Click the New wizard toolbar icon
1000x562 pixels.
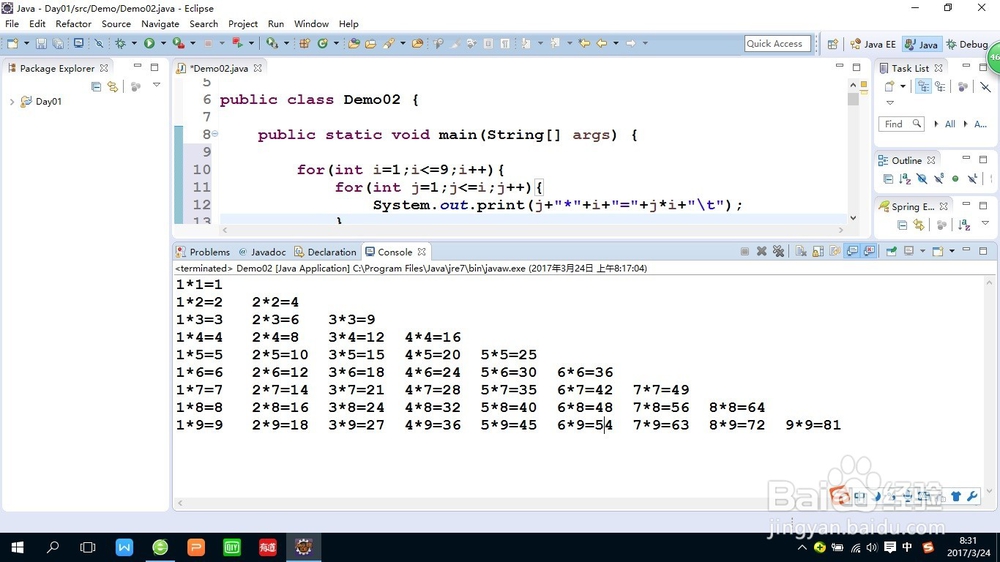pos(12,43)
